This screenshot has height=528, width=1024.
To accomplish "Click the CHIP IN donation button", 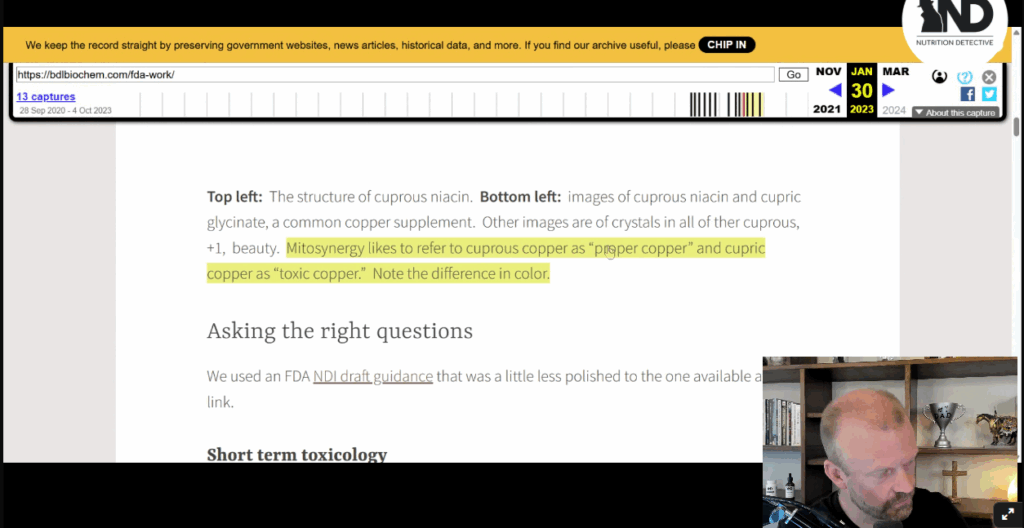I will (726, 45).
